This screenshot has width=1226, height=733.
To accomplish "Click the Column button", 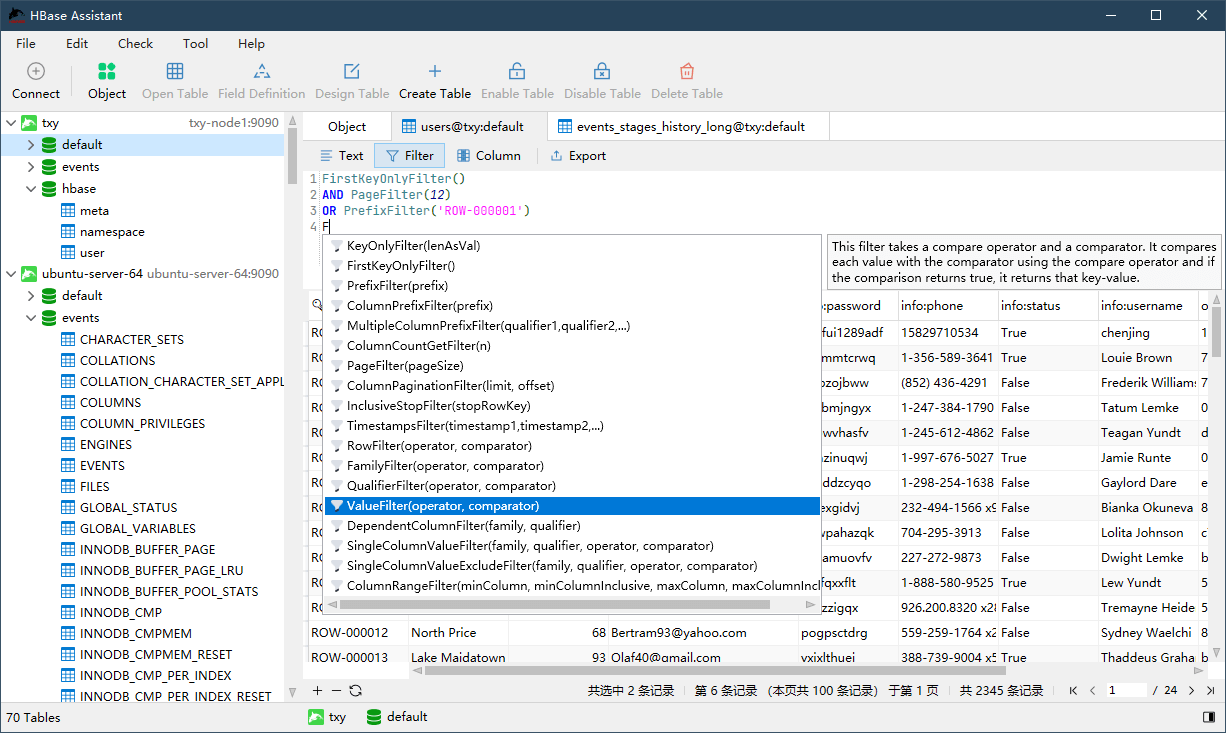I will point(489,156).
